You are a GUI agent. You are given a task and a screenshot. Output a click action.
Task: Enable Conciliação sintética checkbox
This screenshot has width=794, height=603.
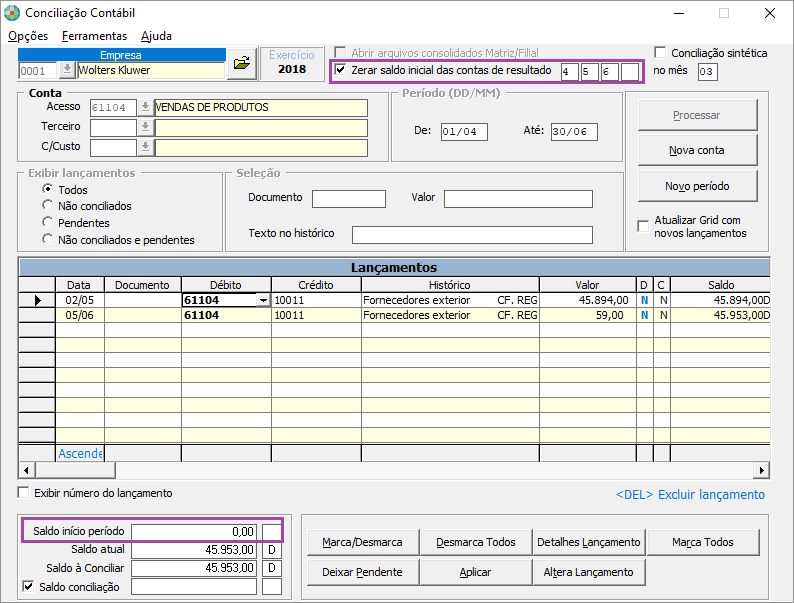(x=660, y=53)
